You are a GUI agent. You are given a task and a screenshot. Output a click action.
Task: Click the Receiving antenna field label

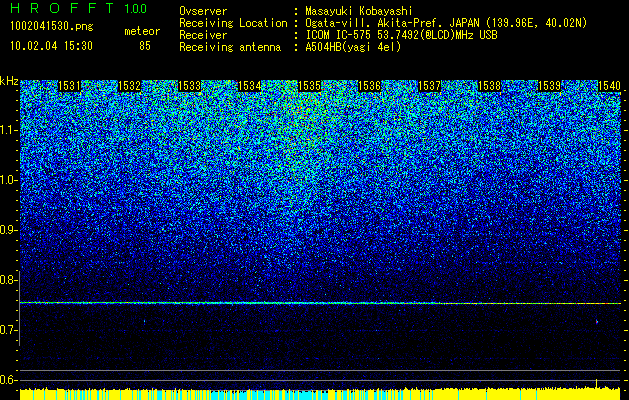point(230,47)
